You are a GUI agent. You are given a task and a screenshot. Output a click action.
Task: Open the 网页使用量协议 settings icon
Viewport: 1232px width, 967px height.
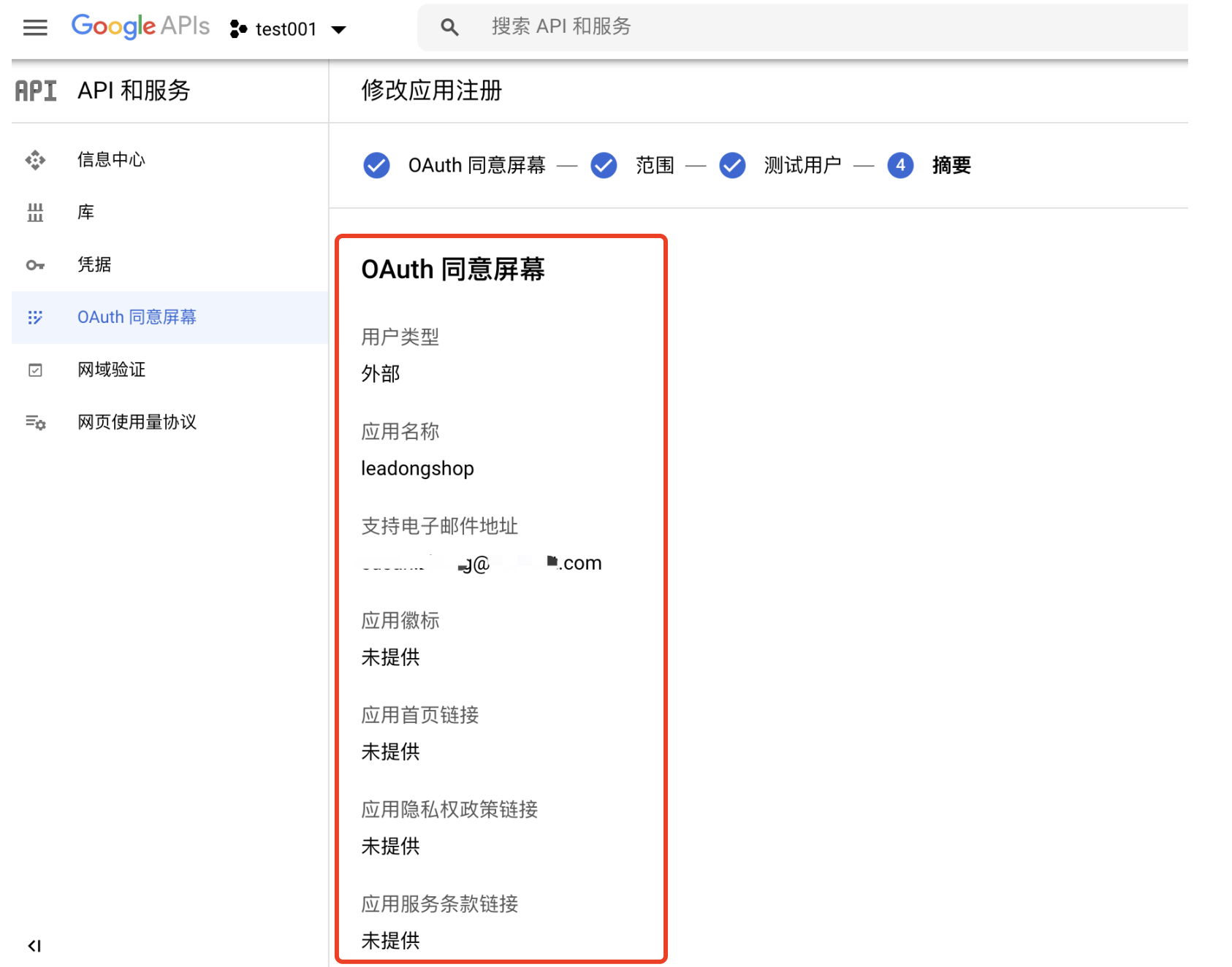[35, 422]
